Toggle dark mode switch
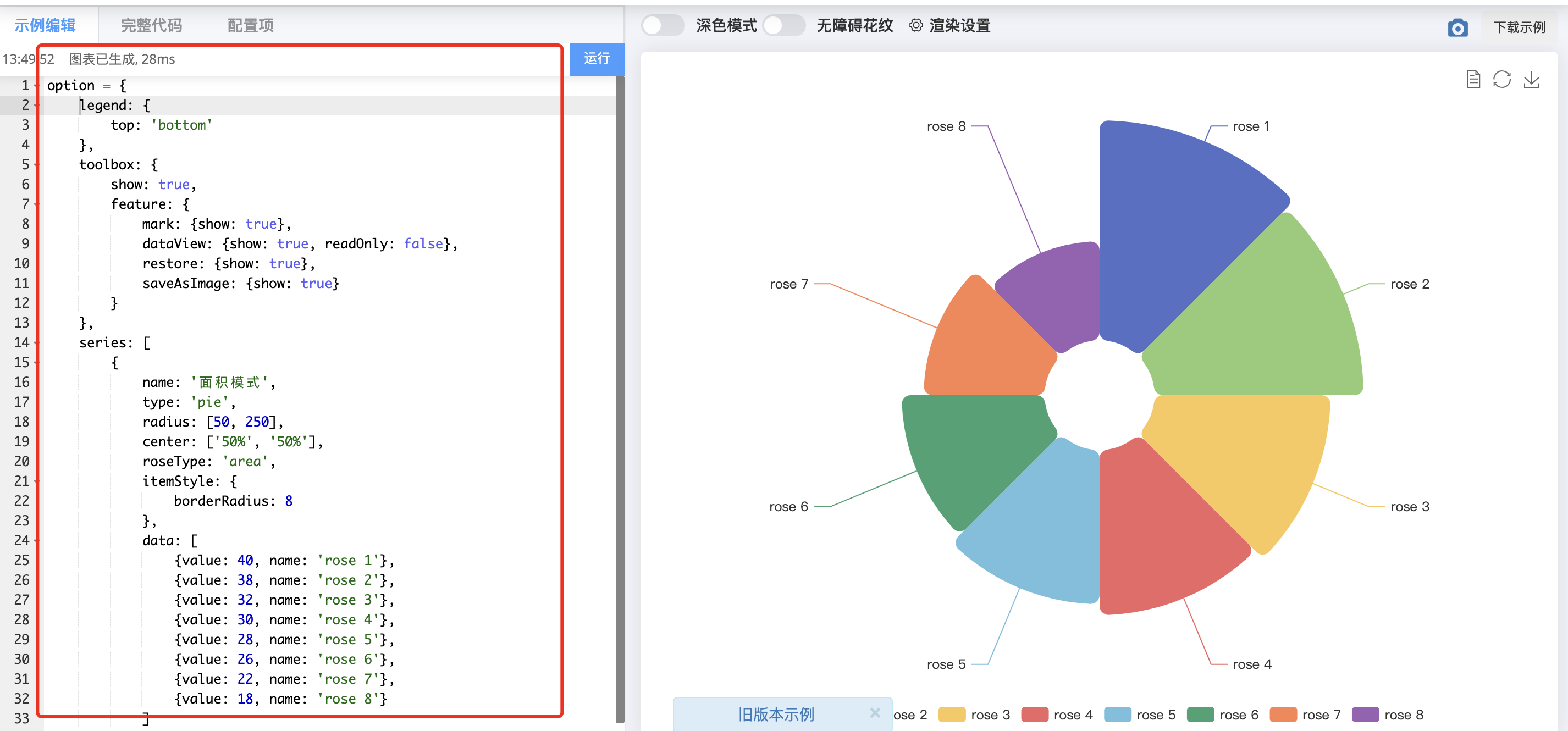Image resolution: width=1568 pixels, height=731 pixels. [663, 26]
